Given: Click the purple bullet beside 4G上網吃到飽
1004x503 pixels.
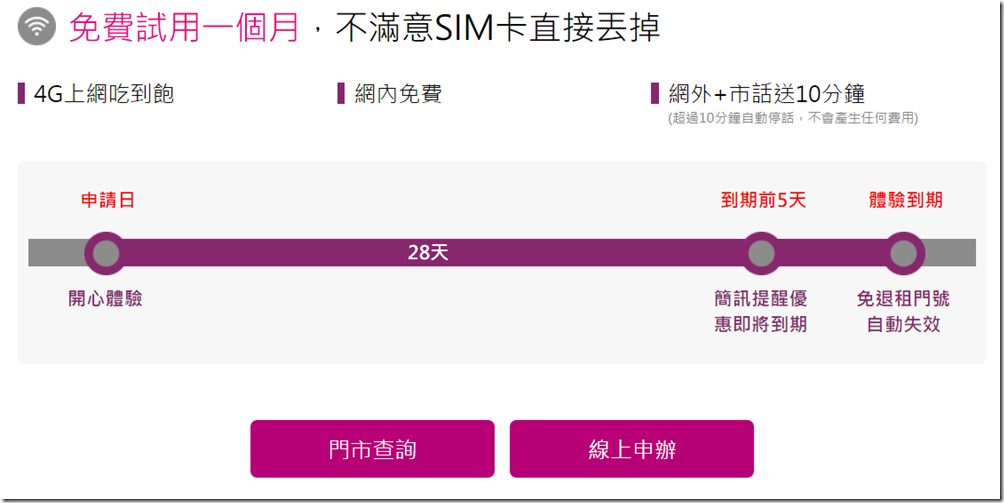Looking at the screenshot, I should 22,95.
